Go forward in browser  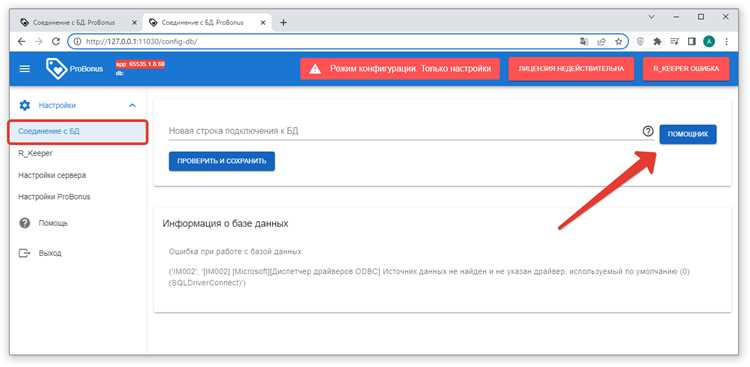click(x=39, y=42)
